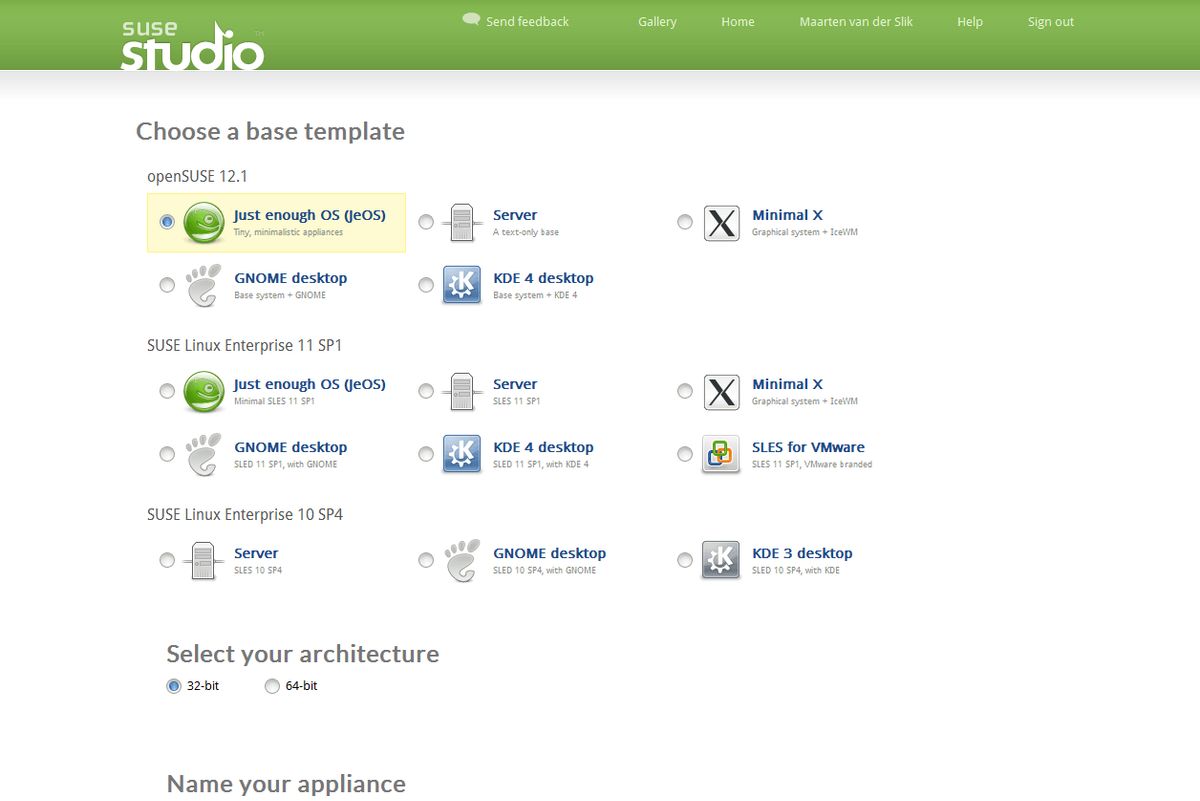
Task: Select the JeOS template for SLES 11 SP1
Action: tap(167, 391)
